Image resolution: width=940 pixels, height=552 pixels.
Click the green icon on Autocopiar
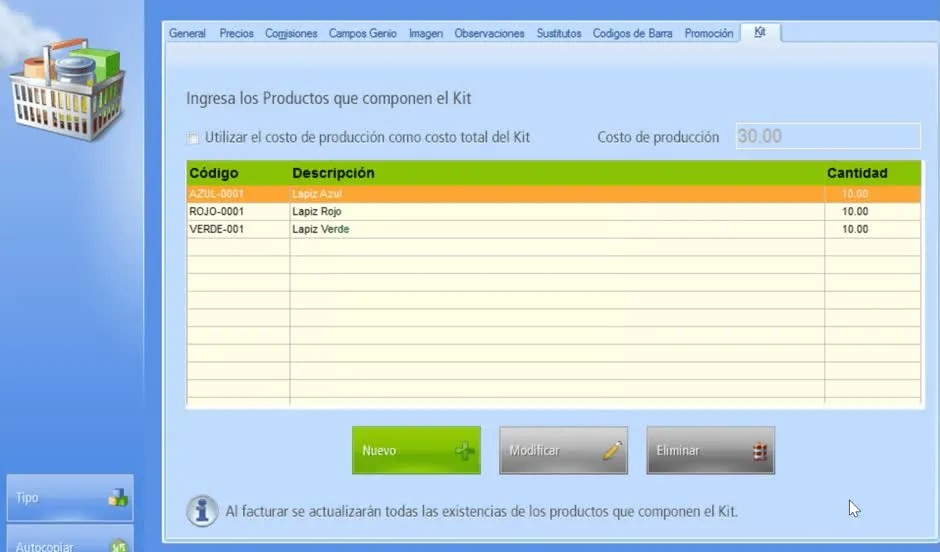pyautogui.click(x=119, y=546)
